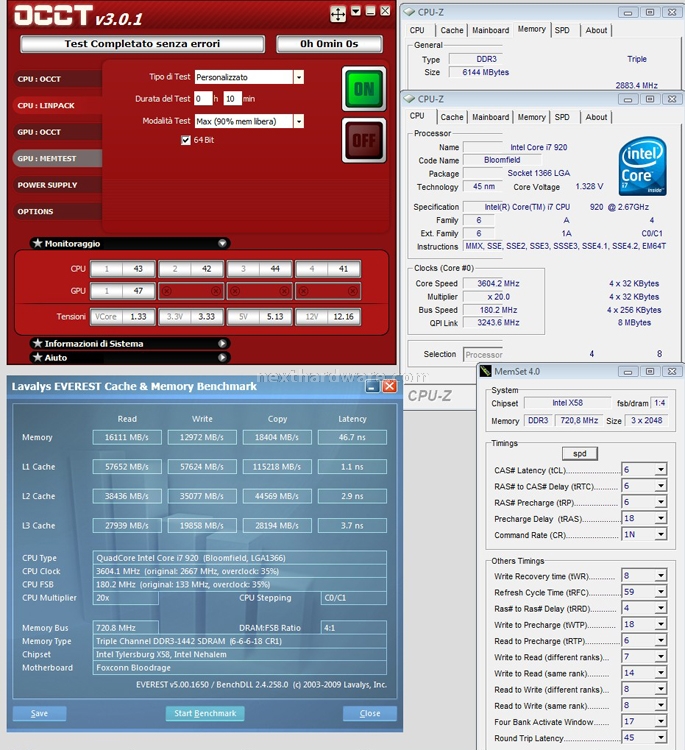Click the spd button in MemSet
Image resolution: width=685 pixels, height=750 pixels.
click(x=579, y=453)
